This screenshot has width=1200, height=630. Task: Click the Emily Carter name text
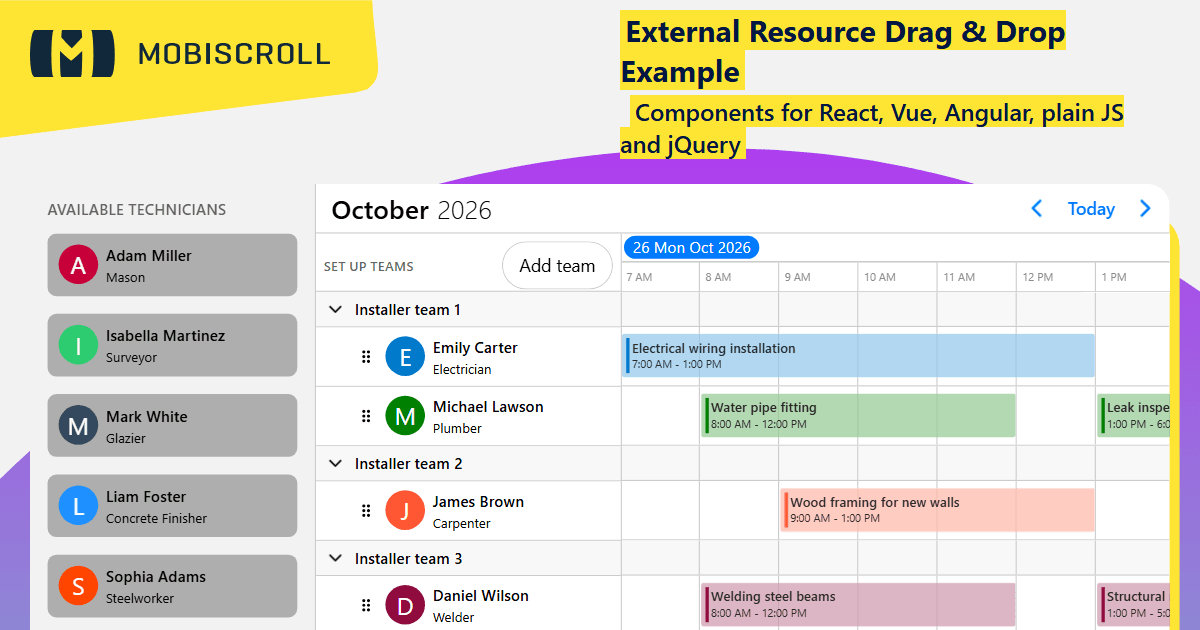[475, 348]
